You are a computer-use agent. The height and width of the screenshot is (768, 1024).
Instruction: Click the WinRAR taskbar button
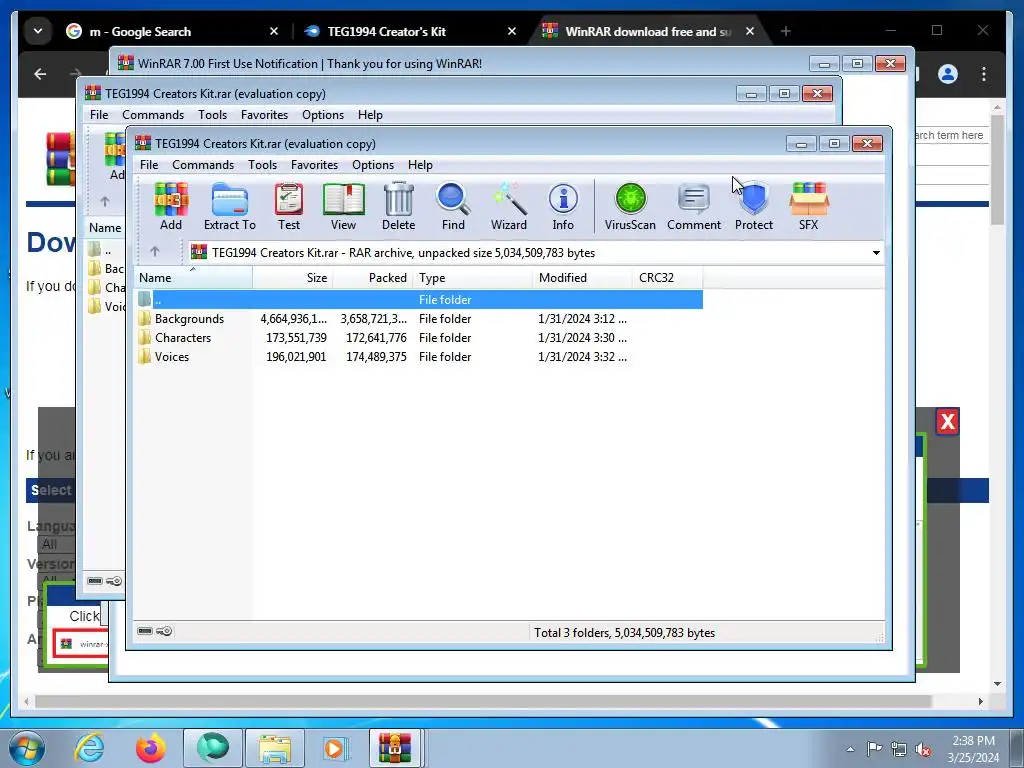pyautogui.click(x=396, y=748)
